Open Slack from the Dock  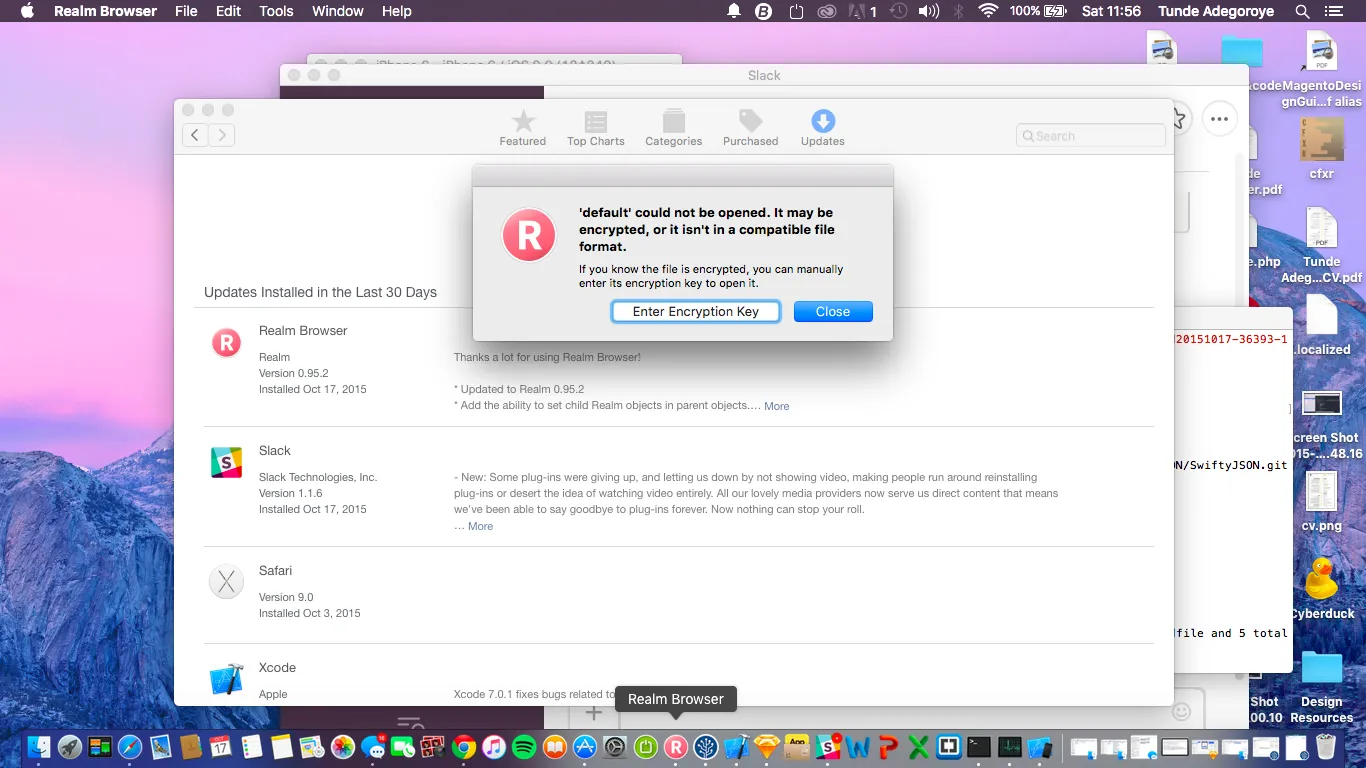[828, 746]
